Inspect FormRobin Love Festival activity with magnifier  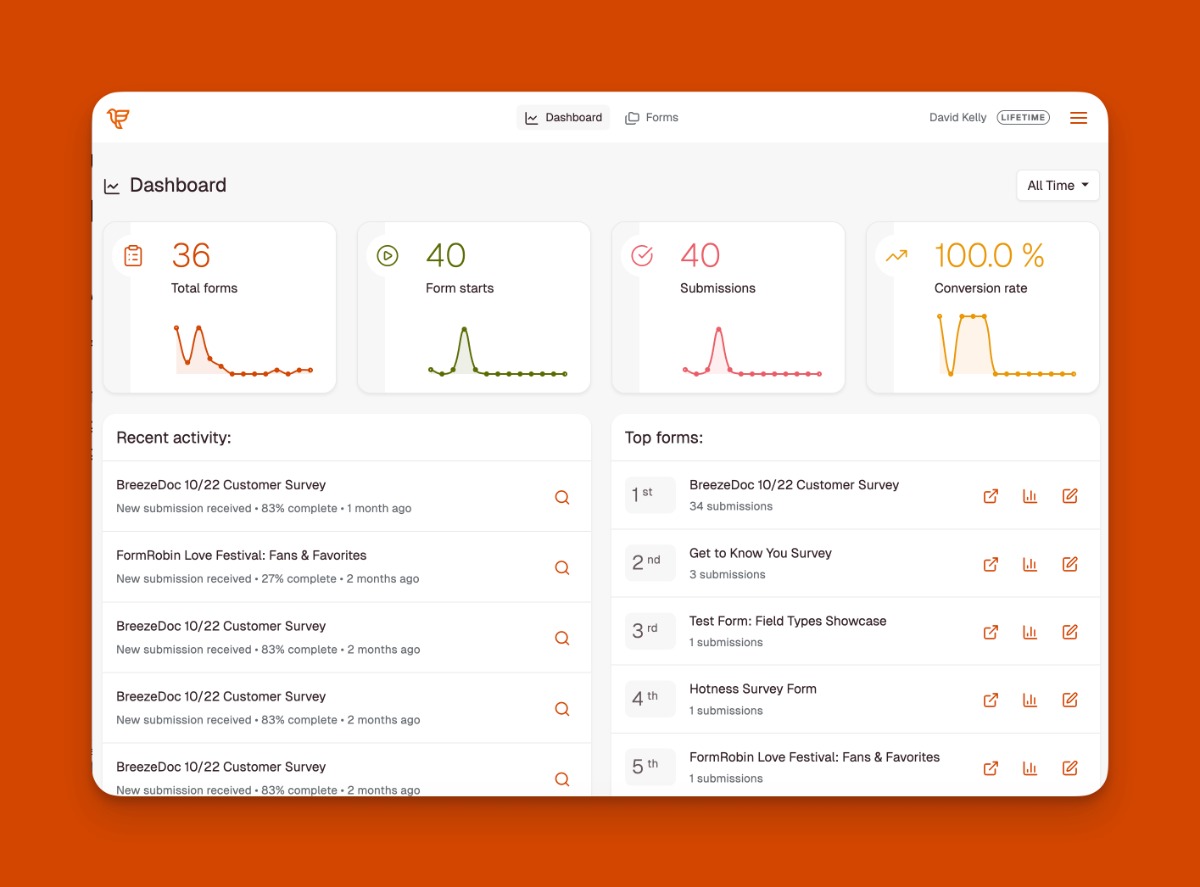click(x=562, y=568)
